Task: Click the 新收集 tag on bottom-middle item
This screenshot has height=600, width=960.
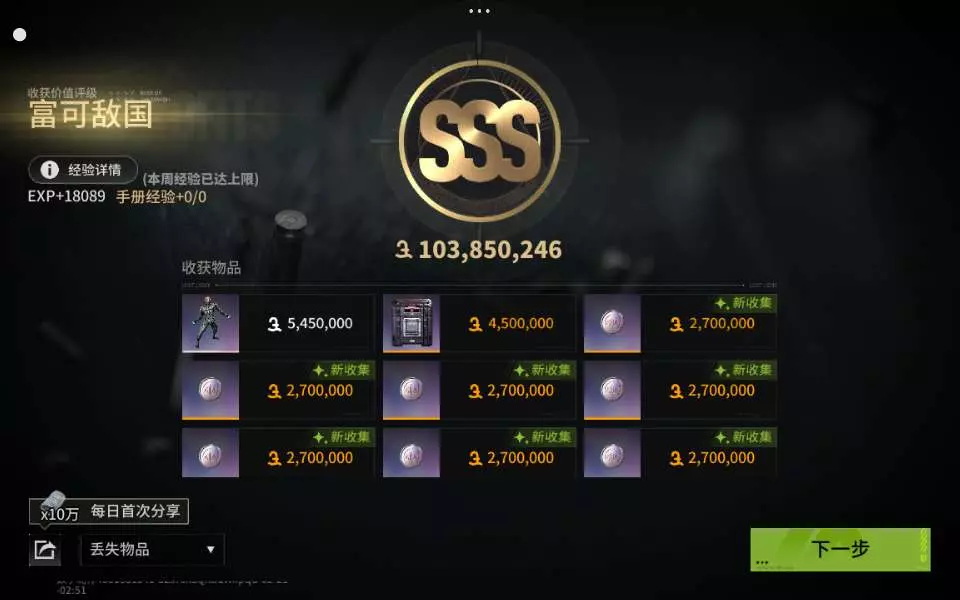Action: (542, 437)
